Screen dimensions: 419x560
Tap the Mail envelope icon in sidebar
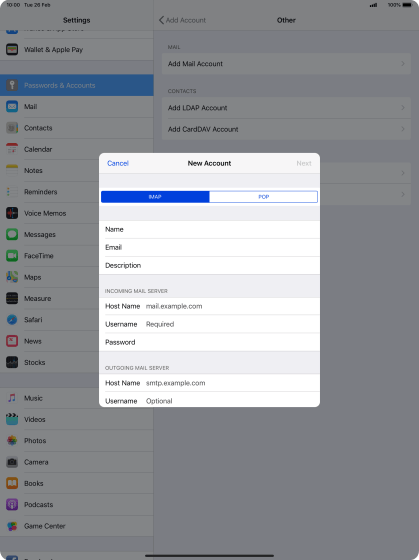(12, 106)
